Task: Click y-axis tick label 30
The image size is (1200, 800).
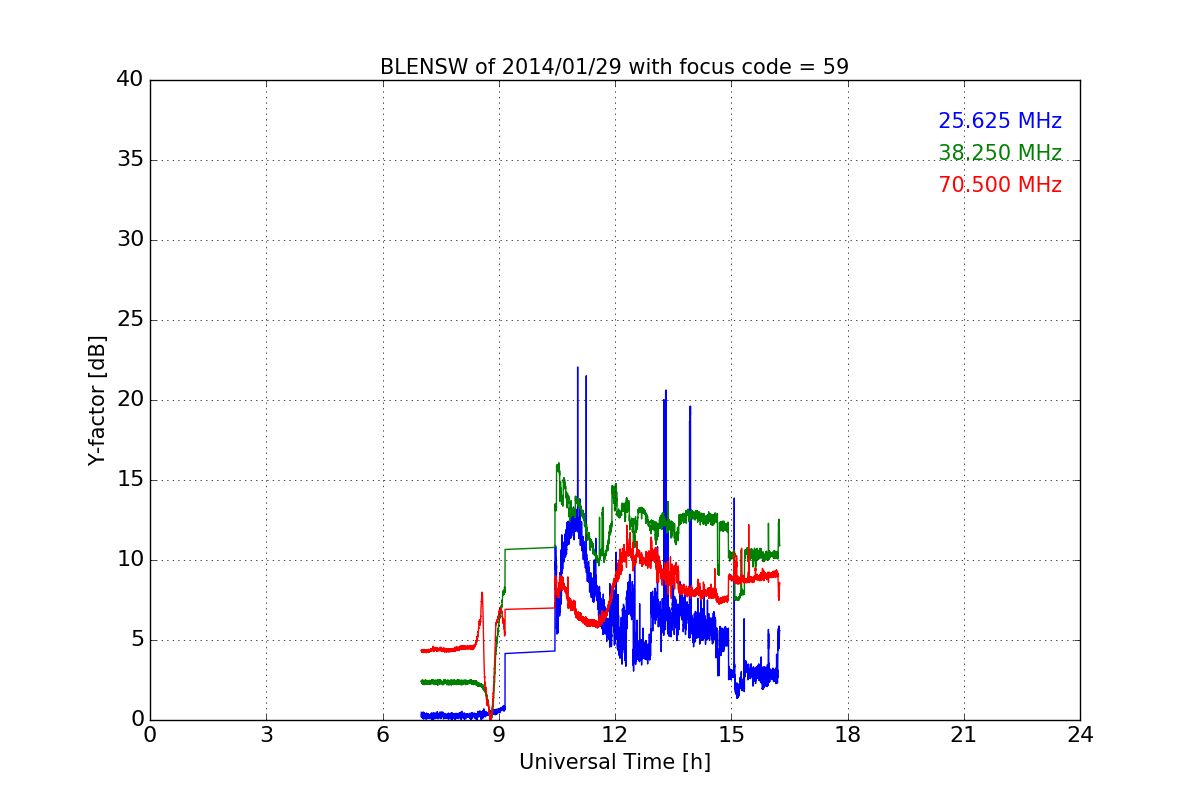Action: point(130,240)
